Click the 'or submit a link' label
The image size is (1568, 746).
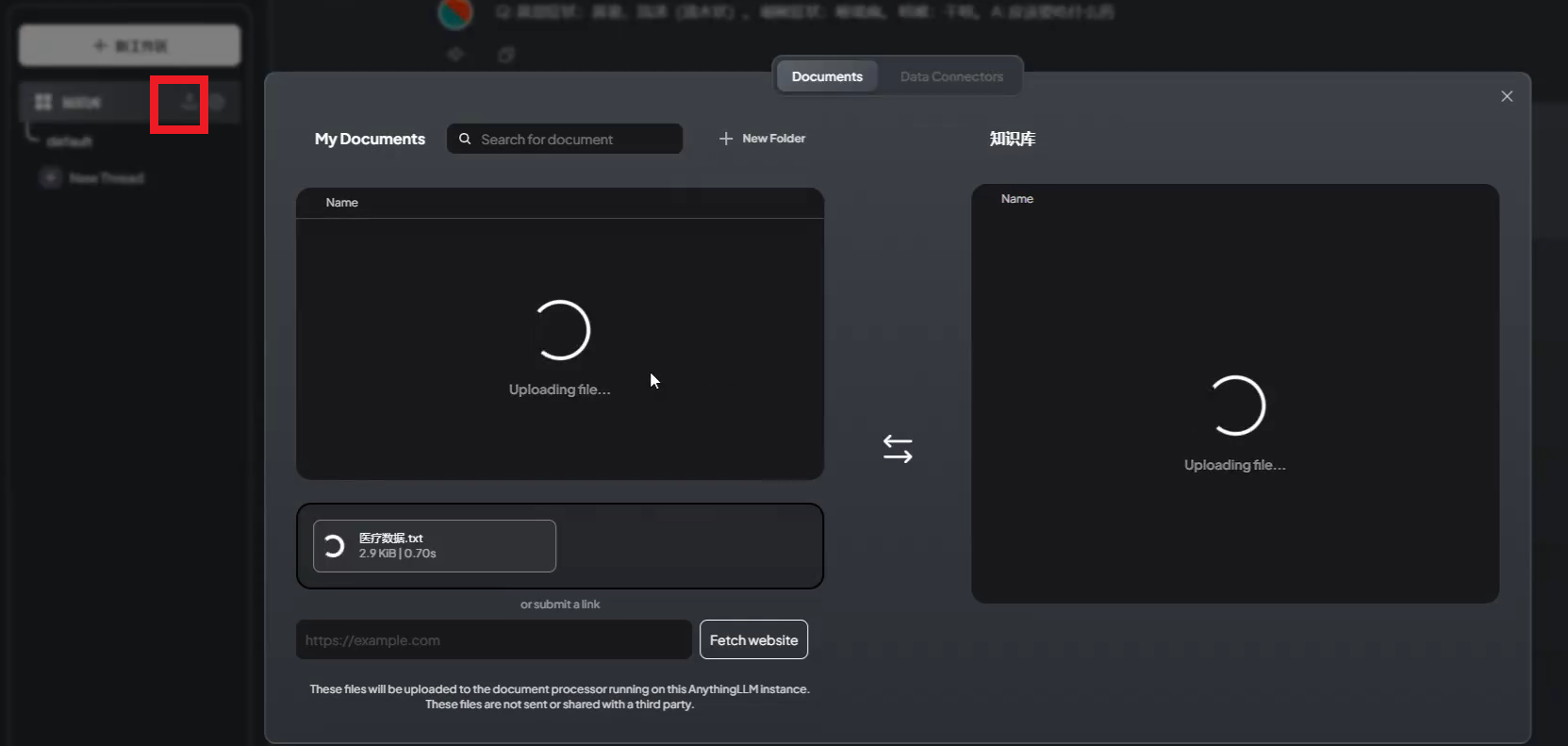(x=560, y=605)
